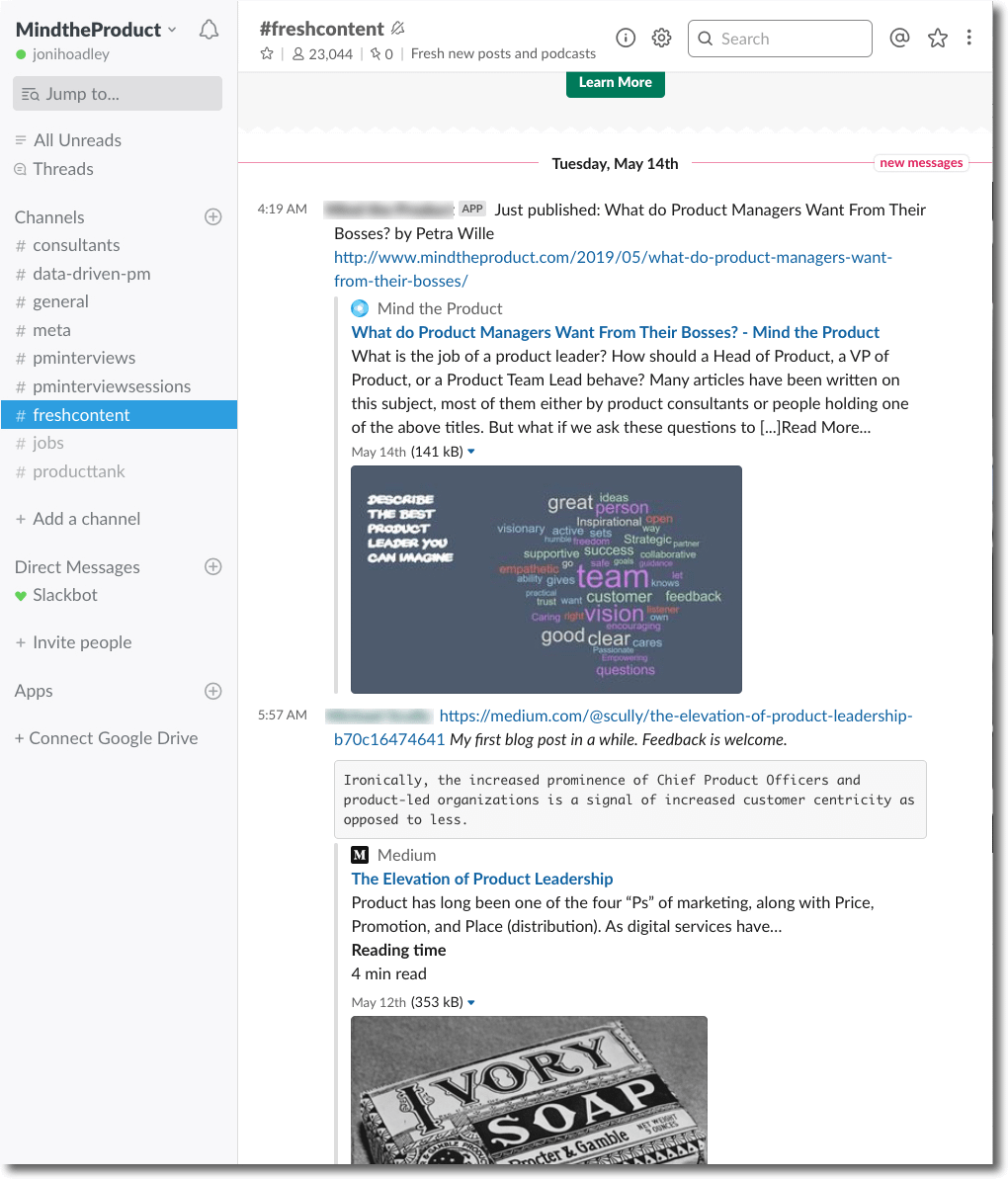1008x1179 pixels.
Task: Show mentions and reactions with the @ icon
Action: point(899,38)
